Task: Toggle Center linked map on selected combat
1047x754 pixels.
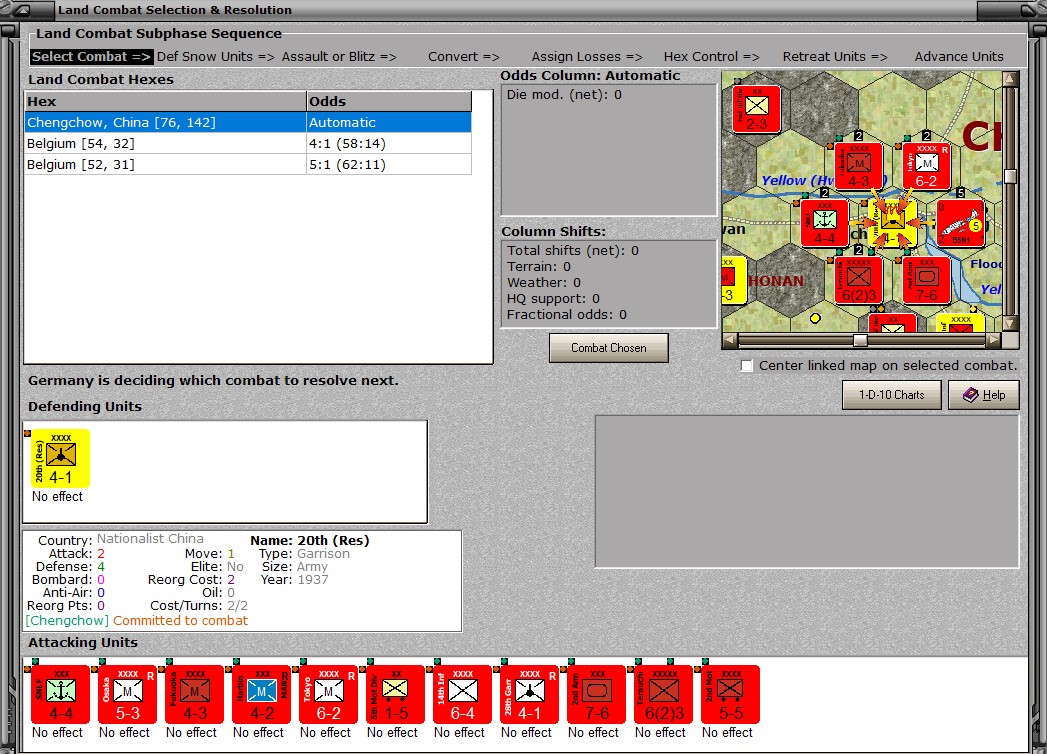Action: pyautogui.click(x=747, y=366)
